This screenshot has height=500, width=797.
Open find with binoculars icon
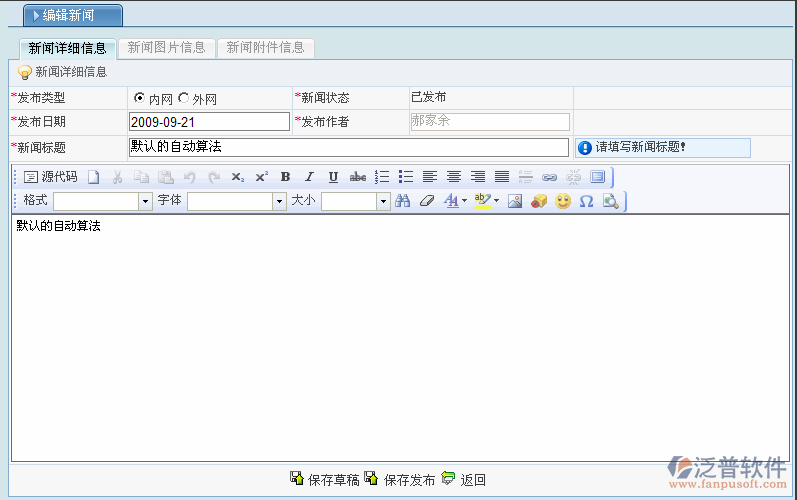[403, 201]
